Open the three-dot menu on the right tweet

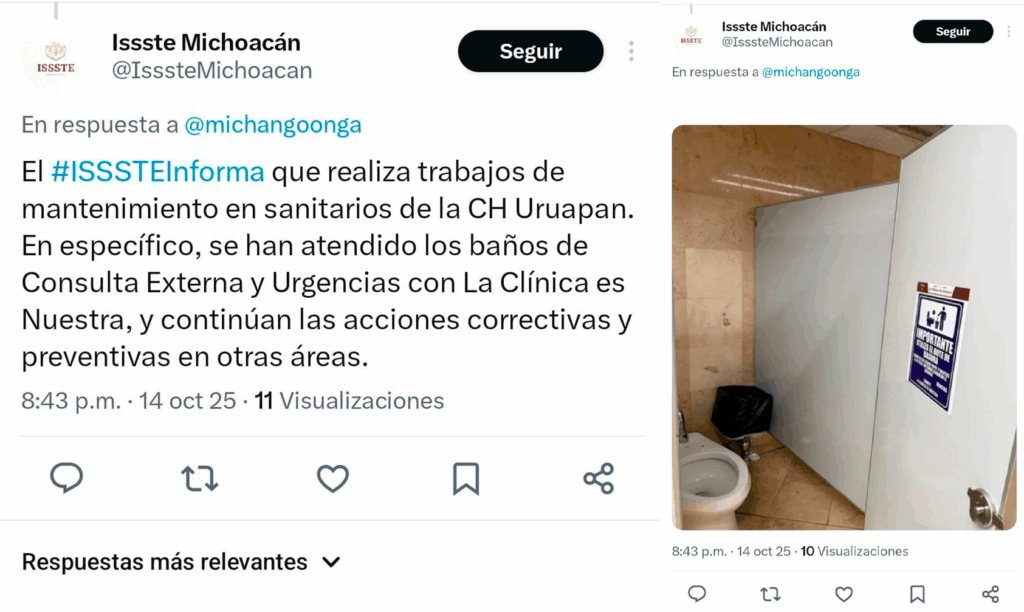tap(1009, 31)
